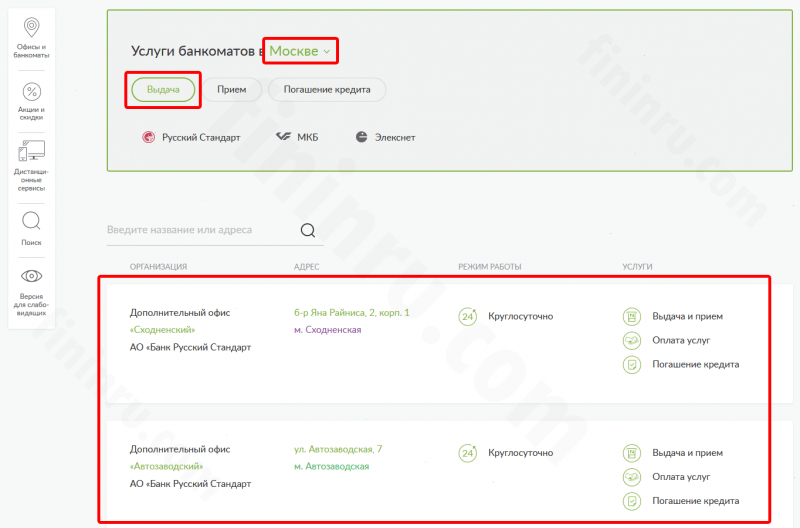Click the ОРГАНИЗАЦИЯ column header

[x=158, y=267]
